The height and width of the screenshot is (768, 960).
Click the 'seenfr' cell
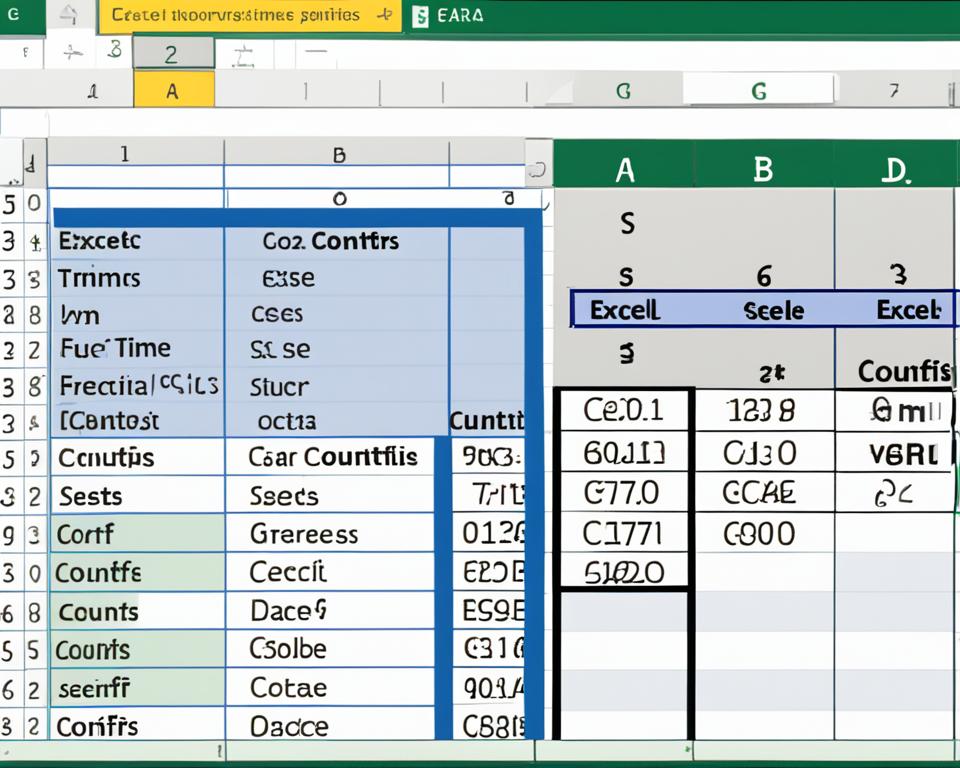137,688
